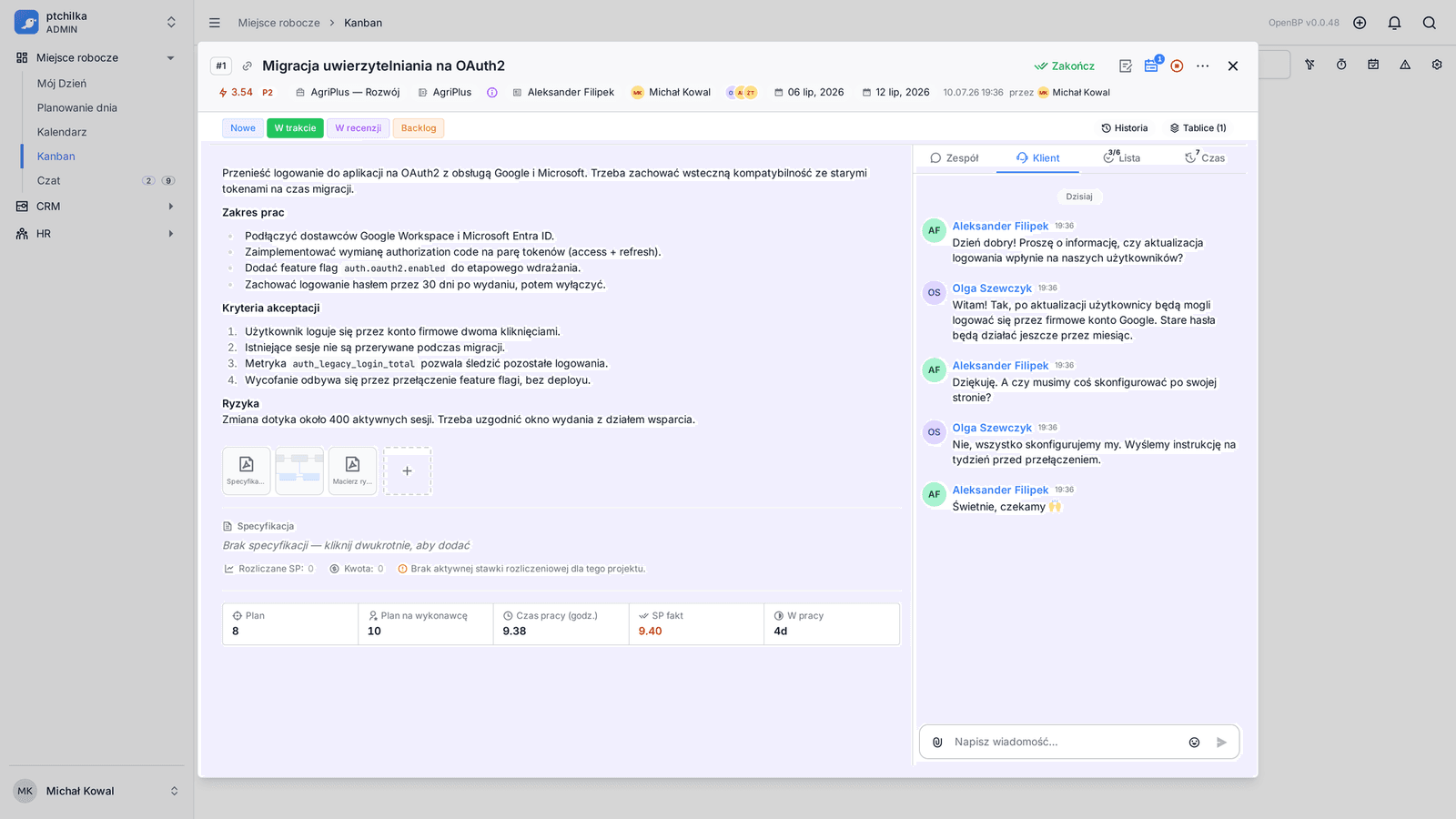Click the purple info icon near AgriPlus
Image resolution: width=1456 pixels, height=819 pixels.
coord(491,93)
